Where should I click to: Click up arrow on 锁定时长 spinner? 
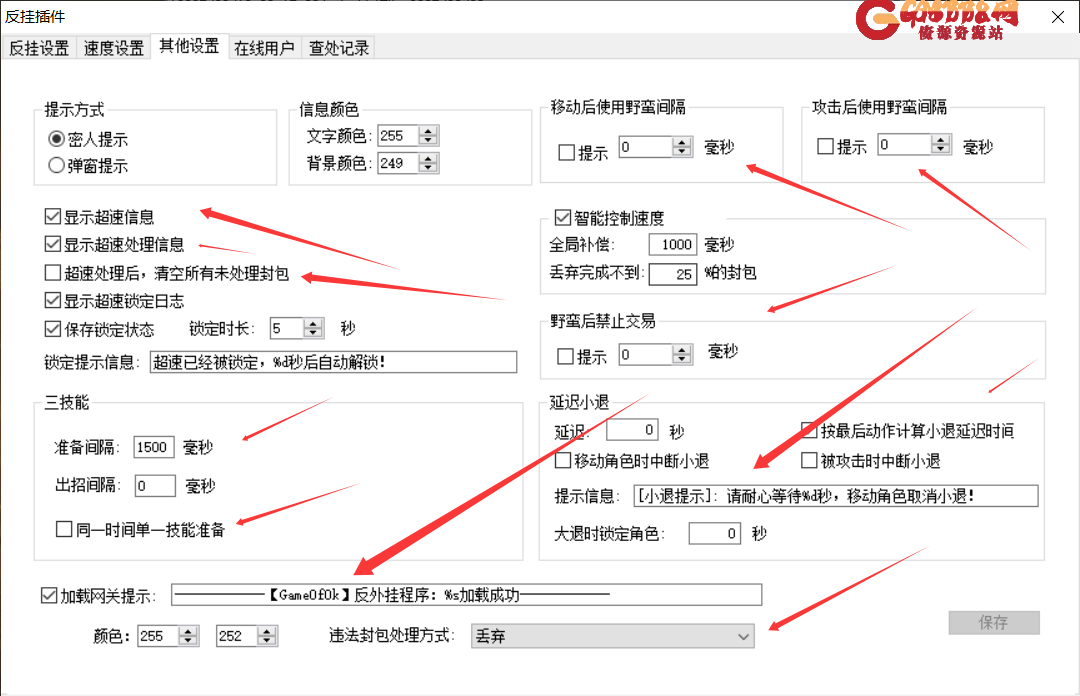tap(313, 323)
